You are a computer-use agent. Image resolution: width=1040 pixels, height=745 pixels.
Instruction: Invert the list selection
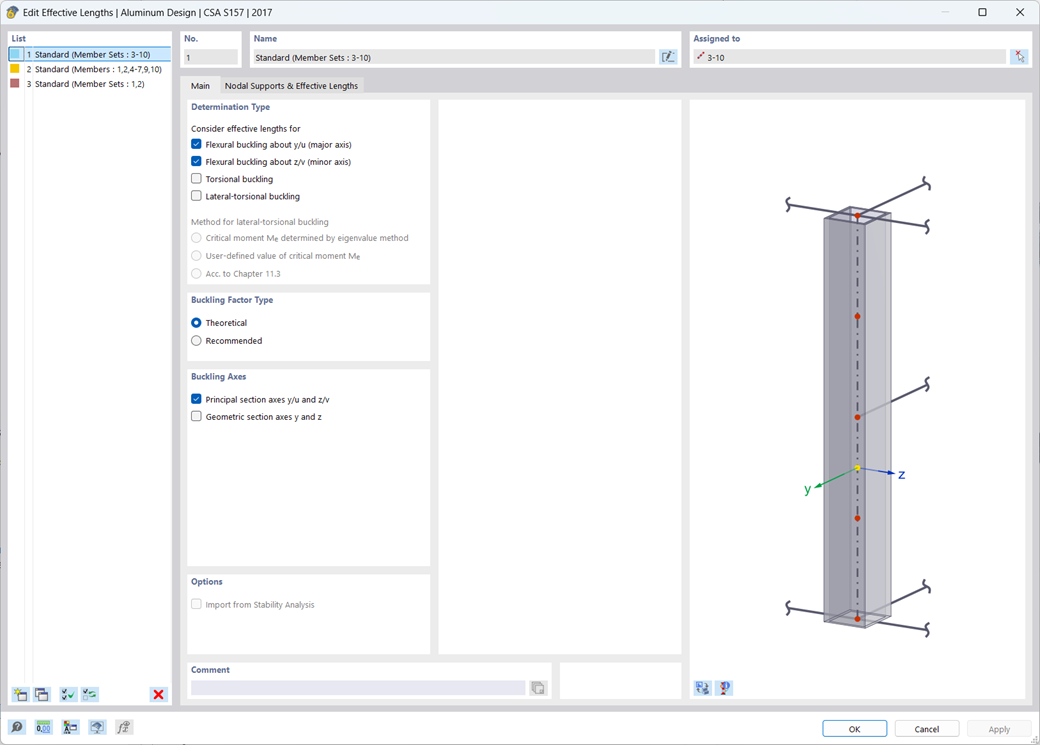89,694
